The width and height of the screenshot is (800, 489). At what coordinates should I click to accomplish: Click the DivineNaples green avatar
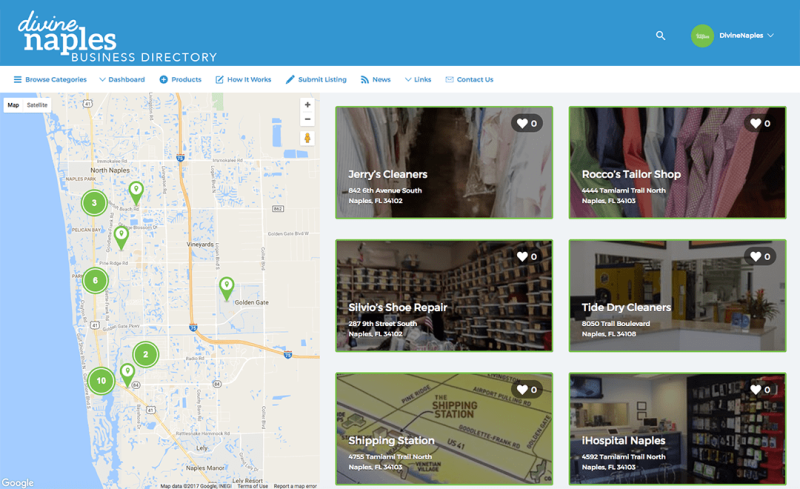click(702, 36)
